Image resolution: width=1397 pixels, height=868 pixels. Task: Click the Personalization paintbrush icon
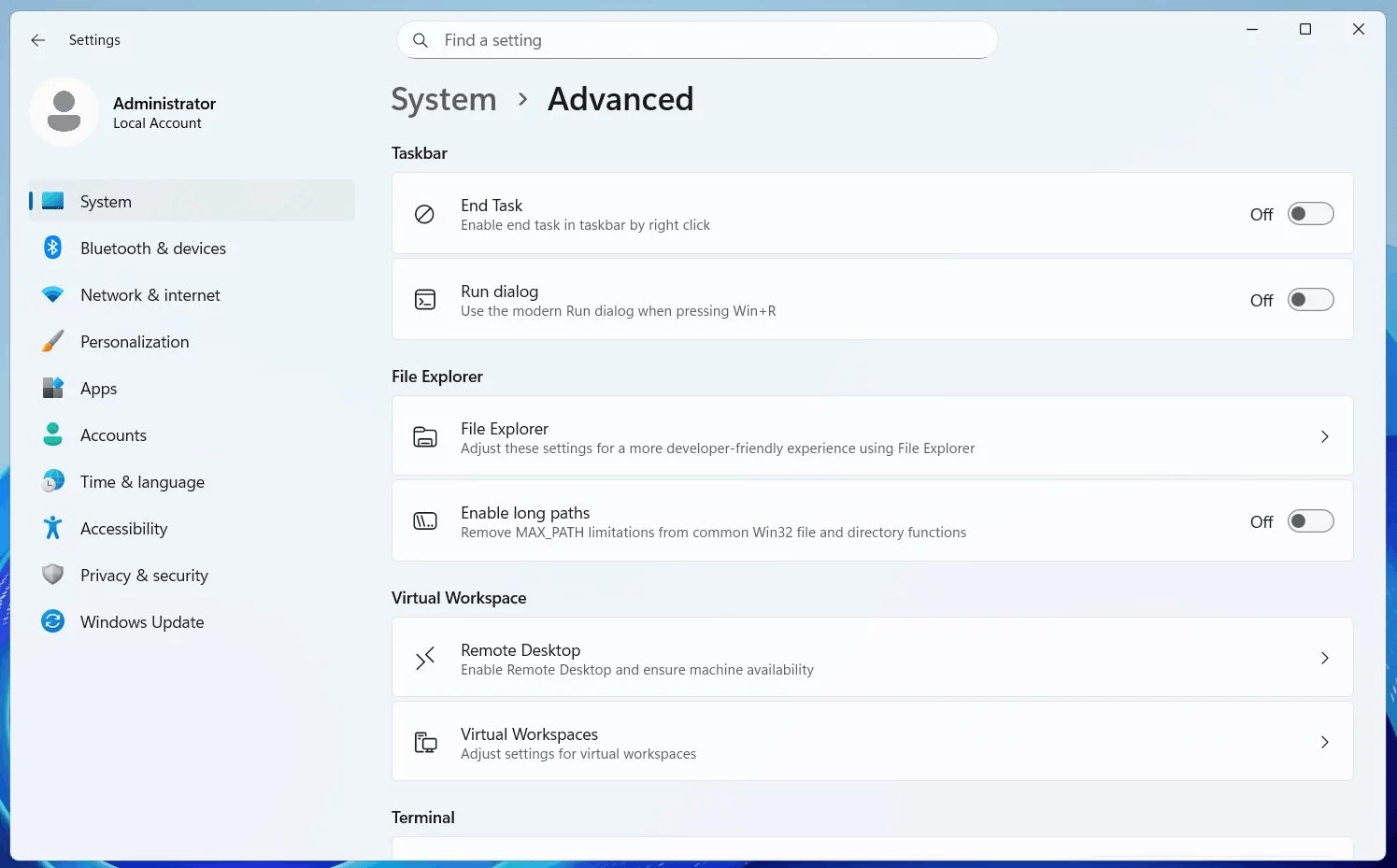tap(52, 341)
